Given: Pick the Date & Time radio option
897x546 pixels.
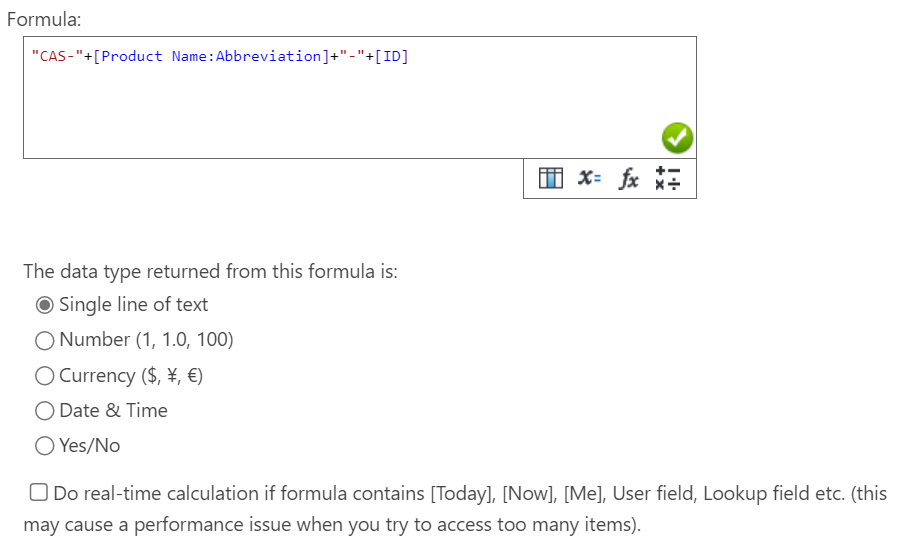Looking at the screenshot, I should [45, 411].
